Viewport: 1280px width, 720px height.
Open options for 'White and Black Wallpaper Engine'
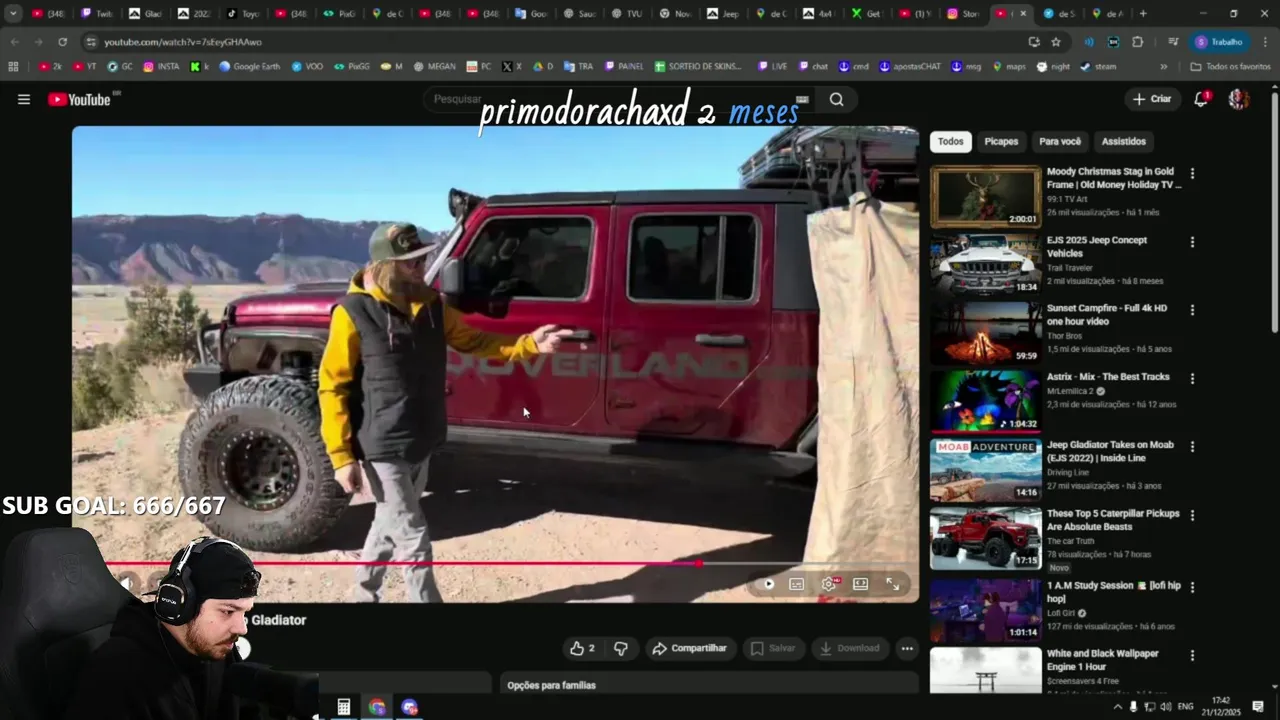pyautogui.click(x=1192, y=655)
